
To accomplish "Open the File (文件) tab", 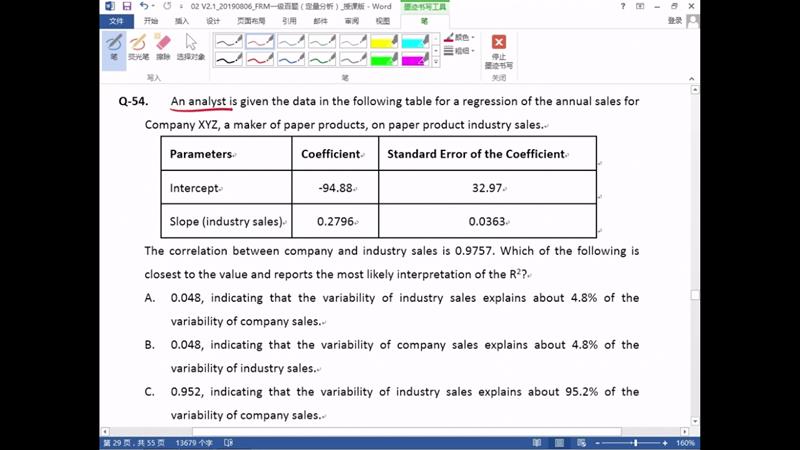I will (x=117, y=20).
